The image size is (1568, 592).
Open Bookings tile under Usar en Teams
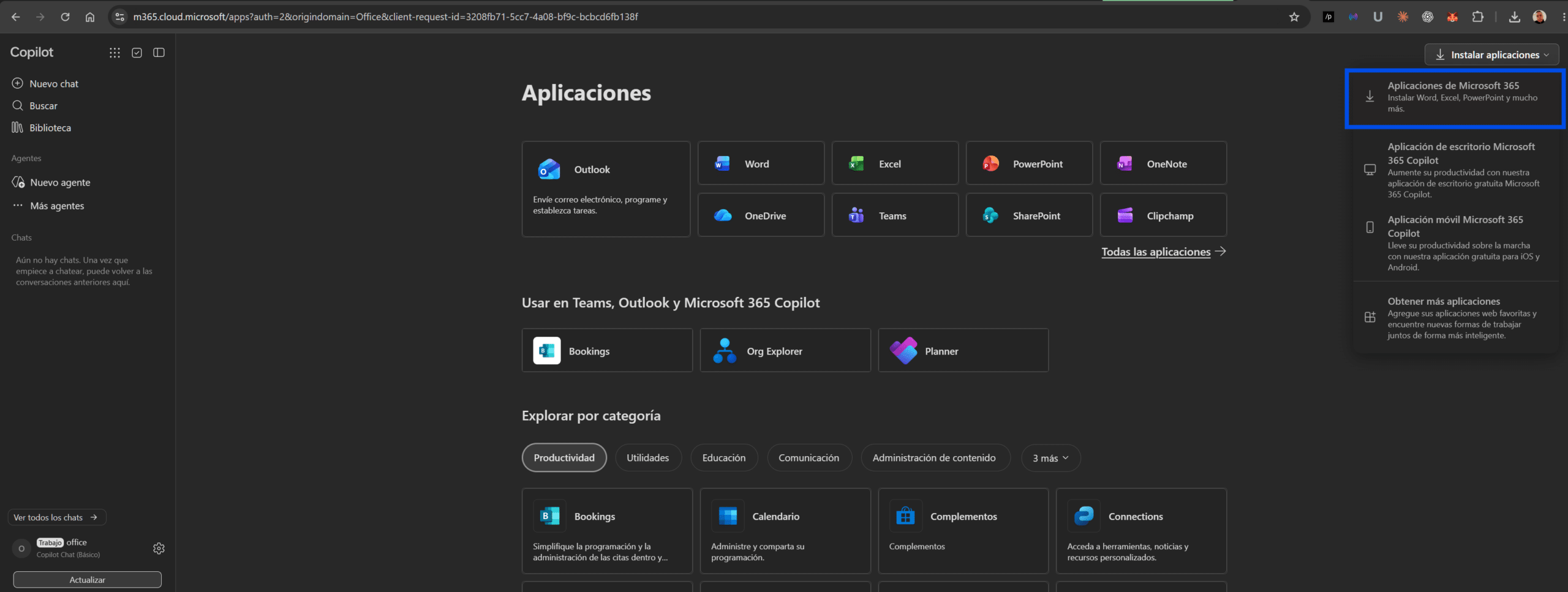[x=607, y=351]
